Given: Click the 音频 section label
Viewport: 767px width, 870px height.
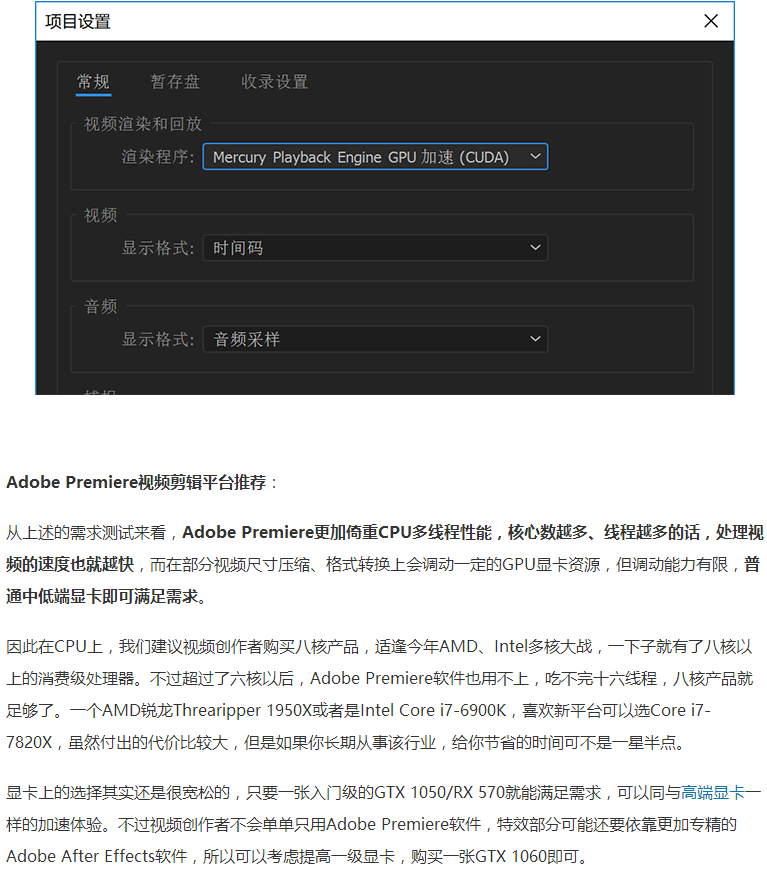Looking at the screenshot, I should point(100,306).
